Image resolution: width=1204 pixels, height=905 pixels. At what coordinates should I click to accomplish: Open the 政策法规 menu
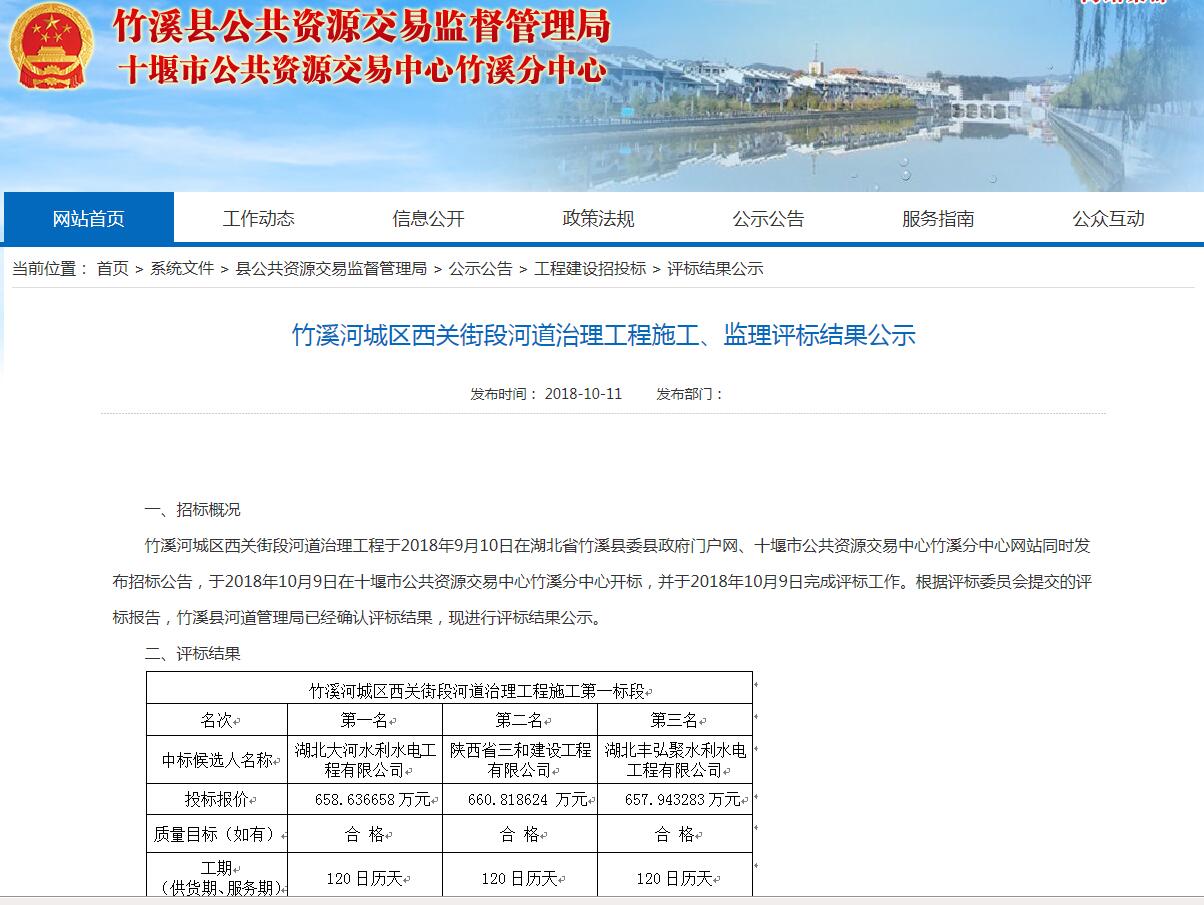[x=597, y=217]
